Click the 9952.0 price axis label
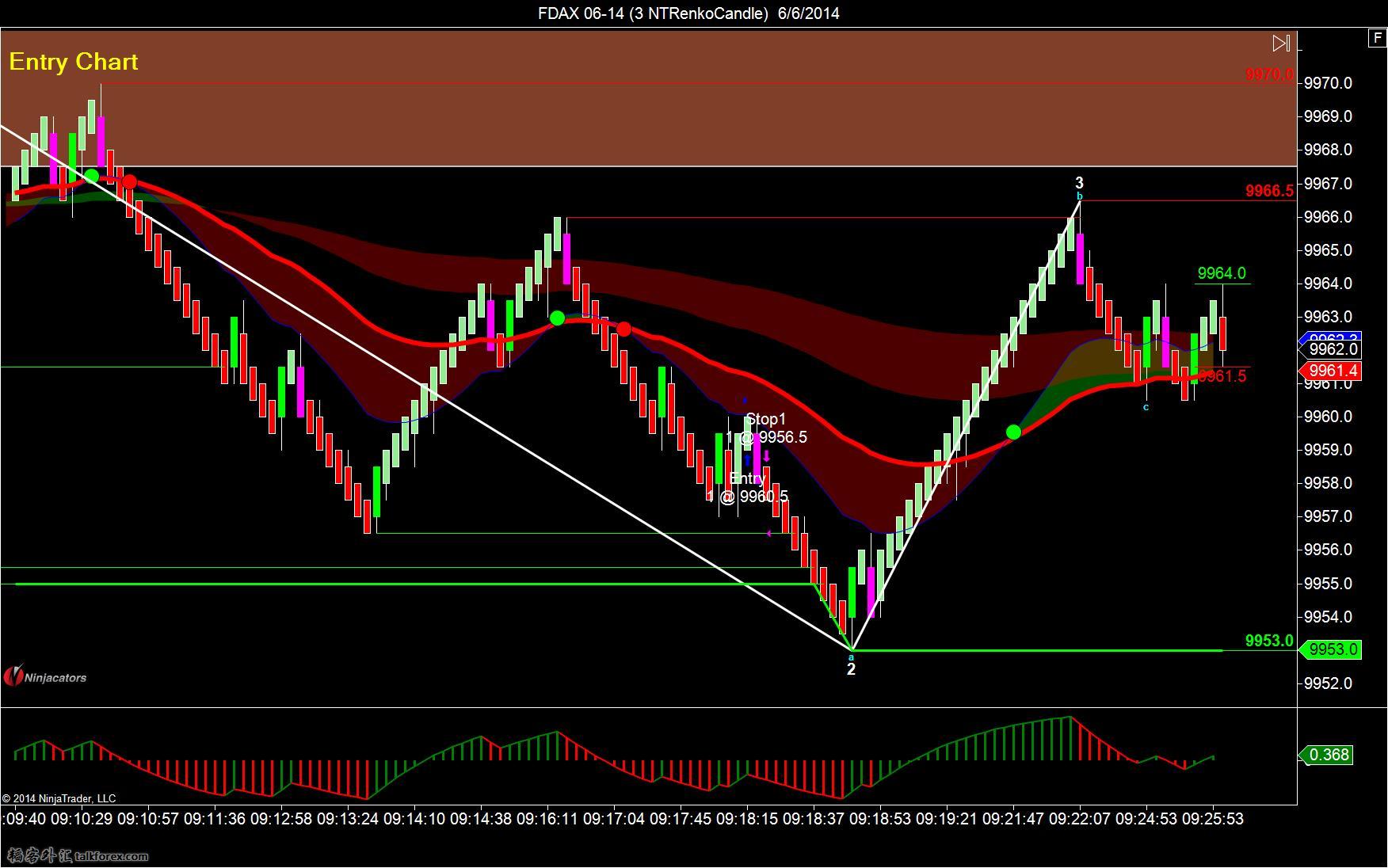Screen dimensions: 1388x868 (x=1328, y=683)
